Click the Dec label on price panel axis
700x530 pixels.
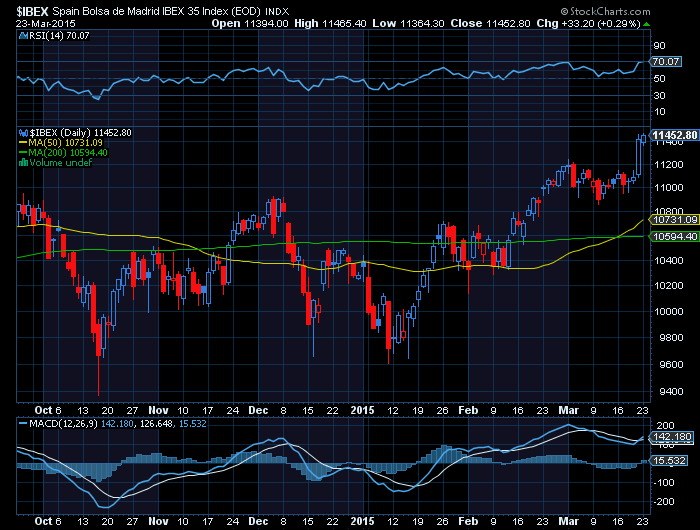tap(258, 410)
